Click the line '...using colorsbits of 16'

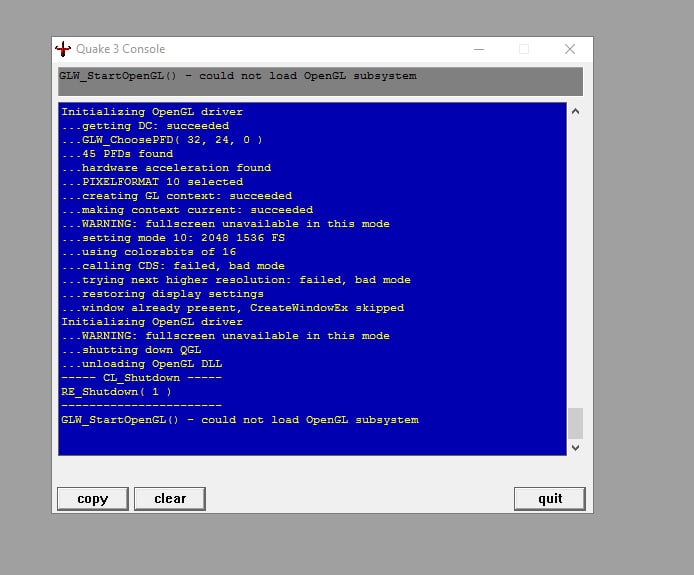pyautogui.click(x=149, y=252)
